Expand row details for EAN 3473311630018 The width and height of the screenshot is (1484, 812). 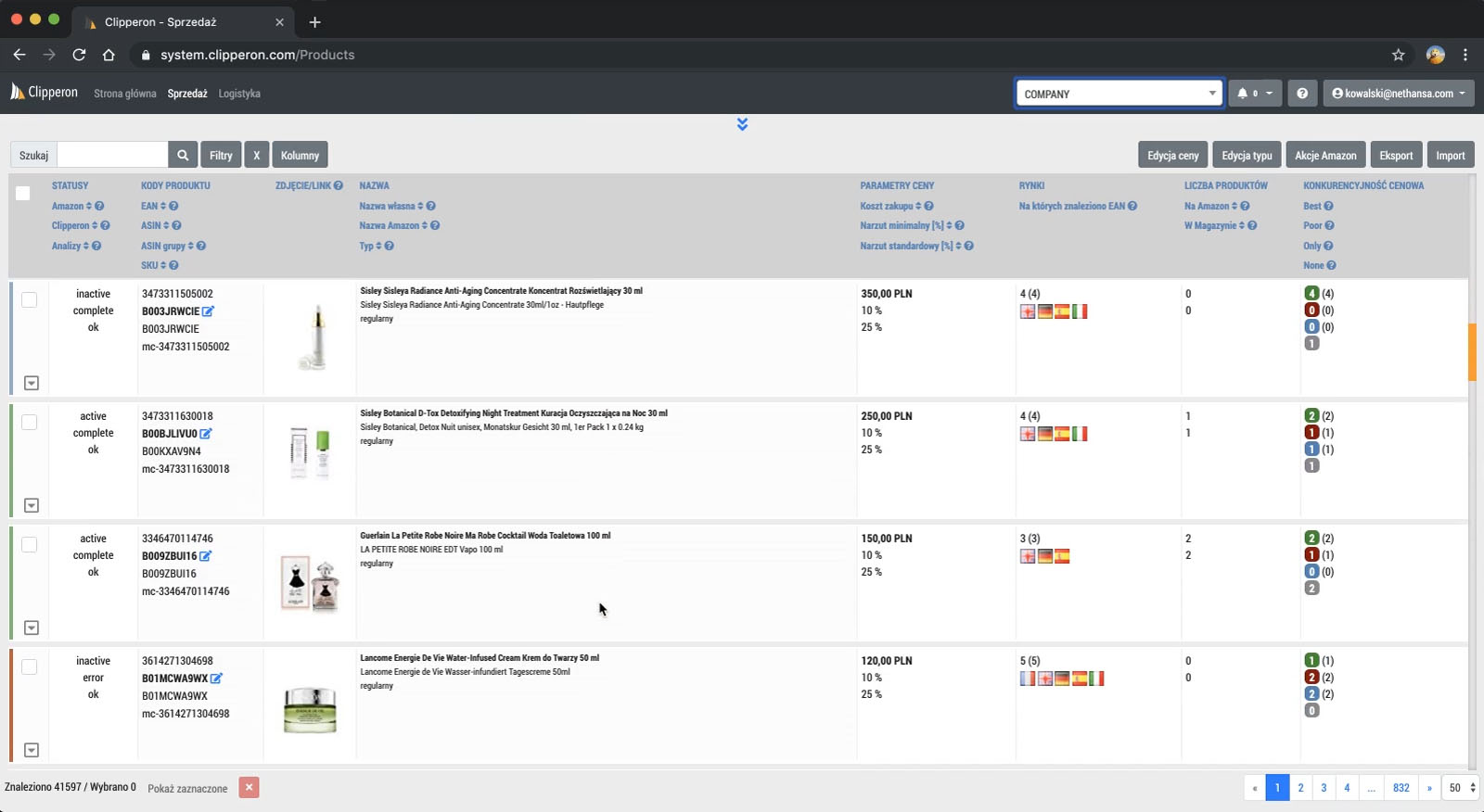[x=32, y=505]
